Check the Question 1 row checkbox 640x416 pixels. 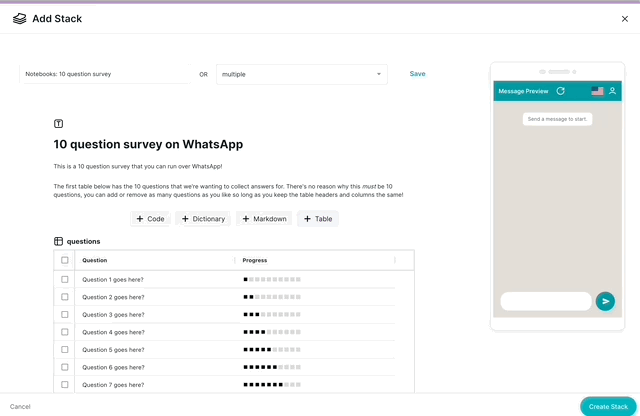point(64,279)
